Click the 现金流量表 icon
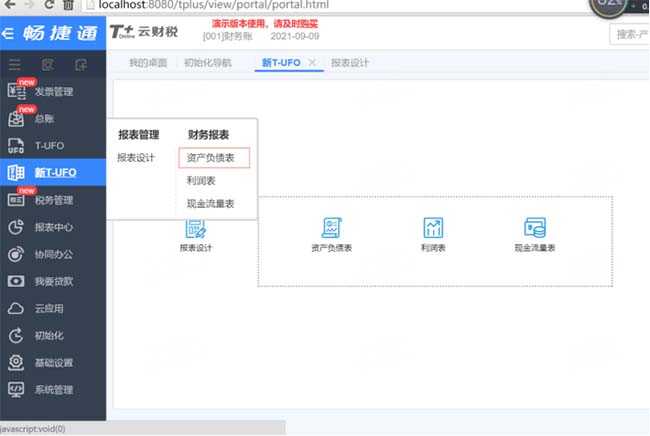The width and height of the screenshot is (650, 436). click(534, 228)
